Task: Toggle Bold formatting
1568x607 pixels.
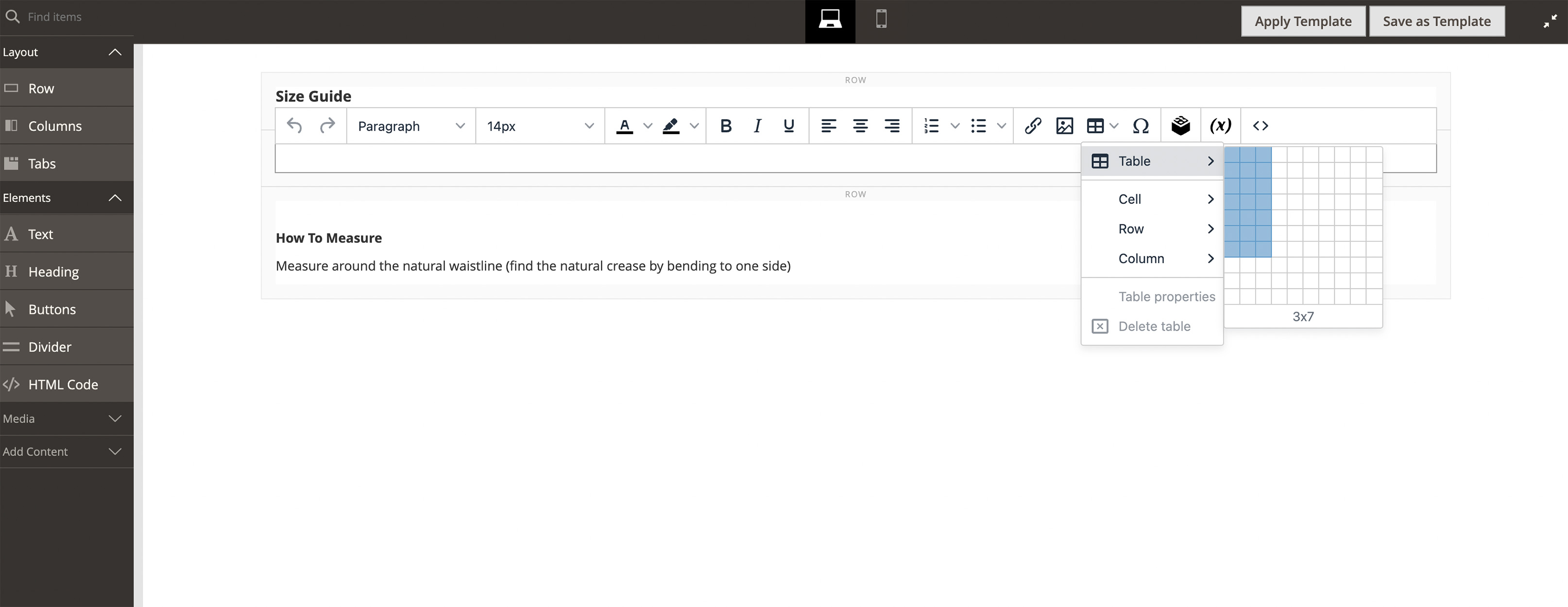Action: 726,126
